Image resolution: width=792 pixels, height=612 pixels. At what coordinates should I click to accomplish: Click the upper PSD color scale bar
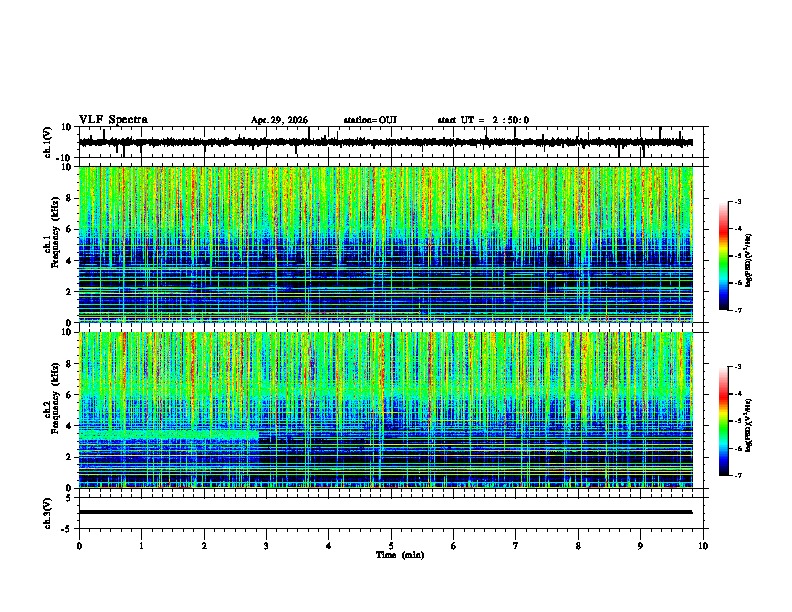tap(724, 256)
